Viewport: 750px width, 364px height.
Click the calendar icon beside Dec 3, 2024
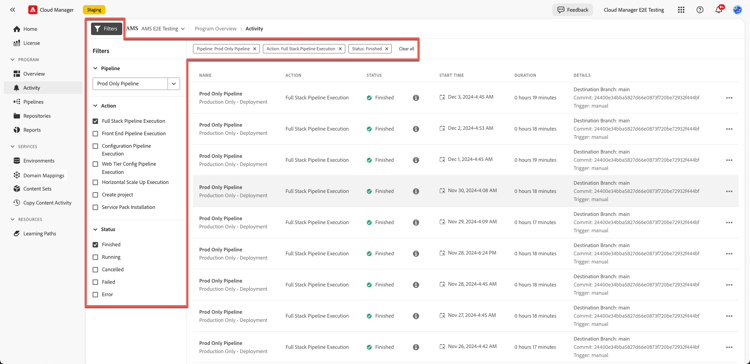(442, 97)
